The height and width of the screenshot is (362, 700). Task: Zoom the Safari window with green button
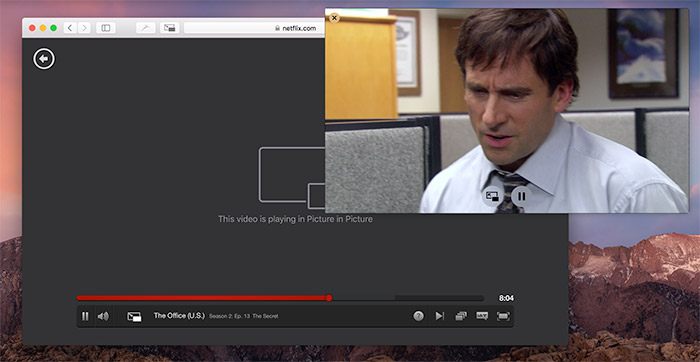54,28
